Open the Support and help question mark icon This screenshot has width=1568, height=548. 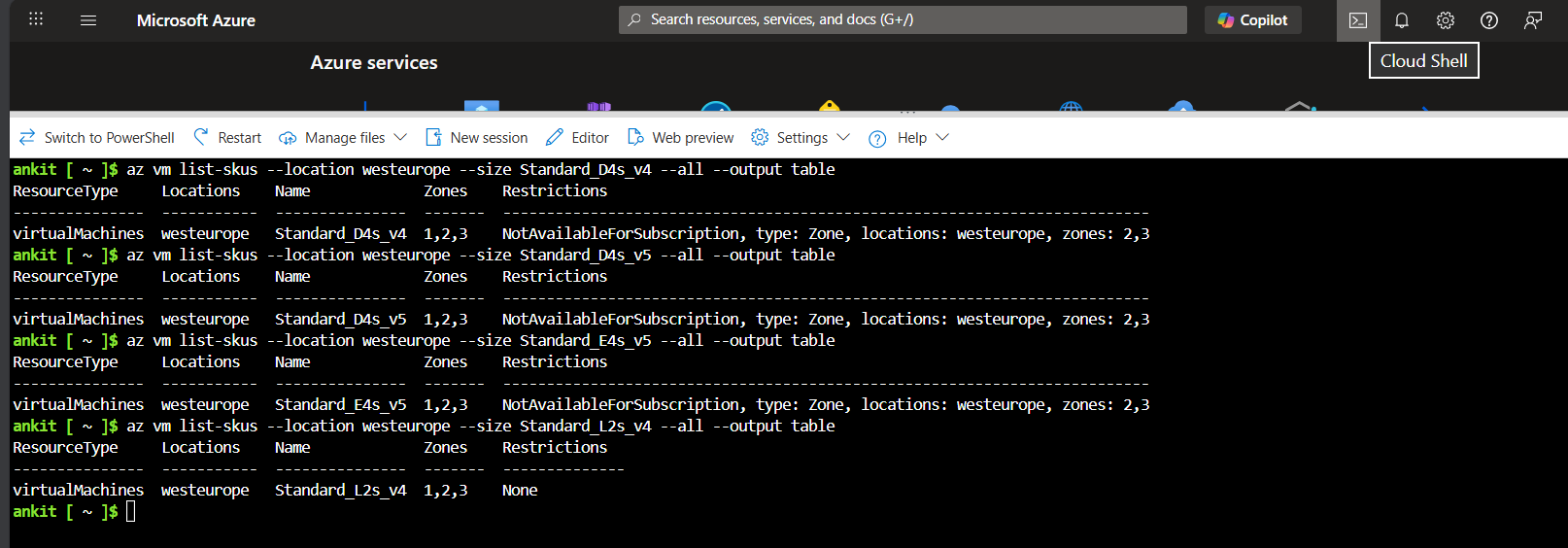coord(1489,20)
